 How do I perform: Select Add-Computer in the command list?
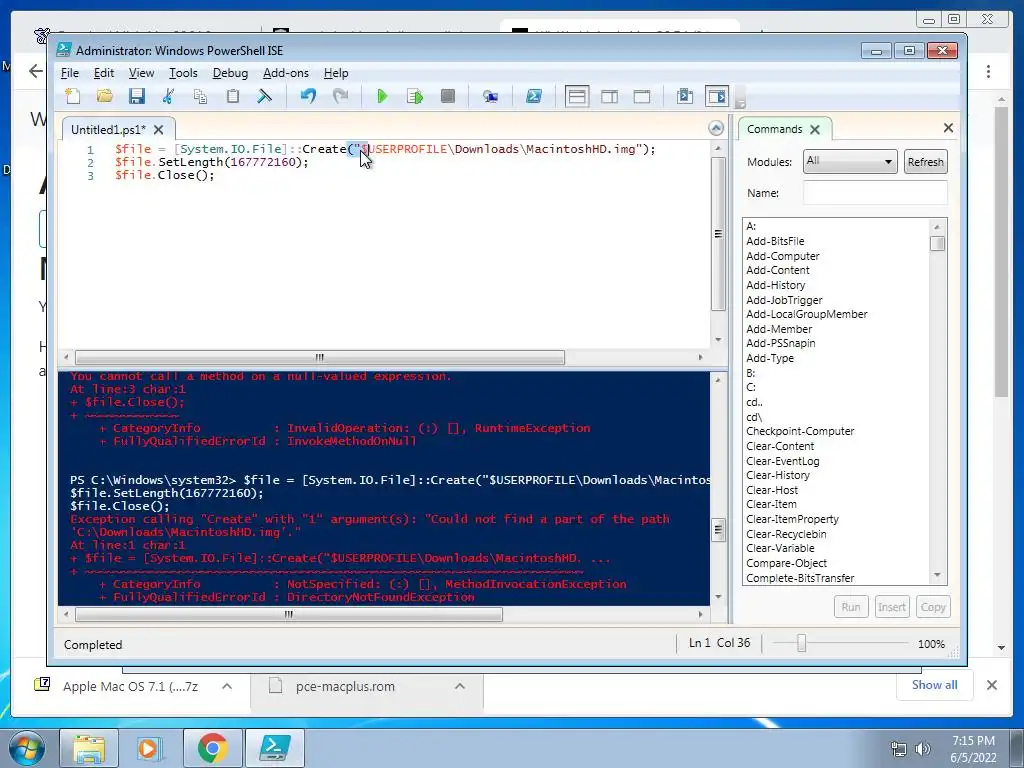pos(782,256)
